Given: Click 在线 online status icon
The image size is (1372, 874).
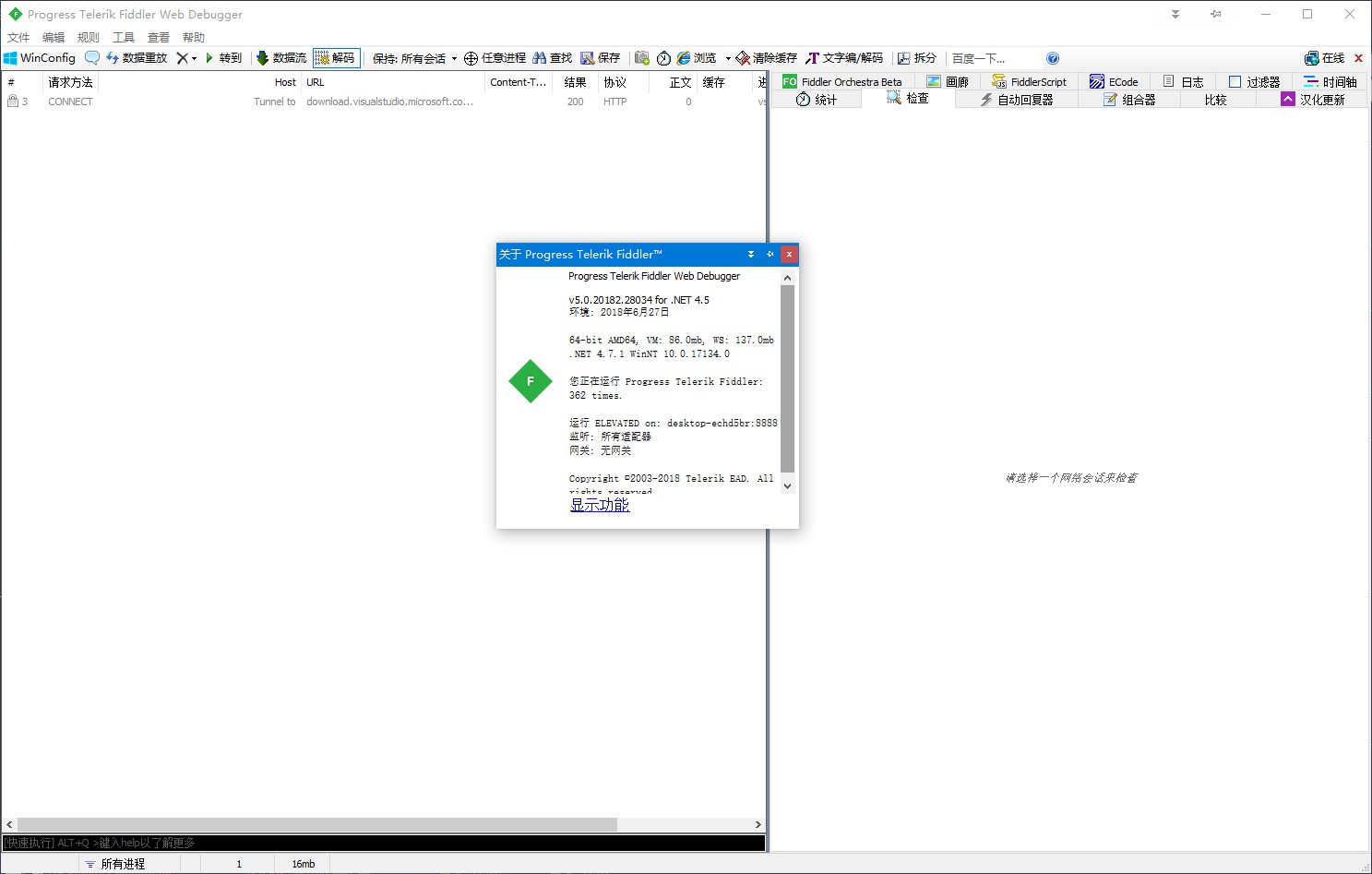Looking at the screenshot, I should tap(1325, 58).
